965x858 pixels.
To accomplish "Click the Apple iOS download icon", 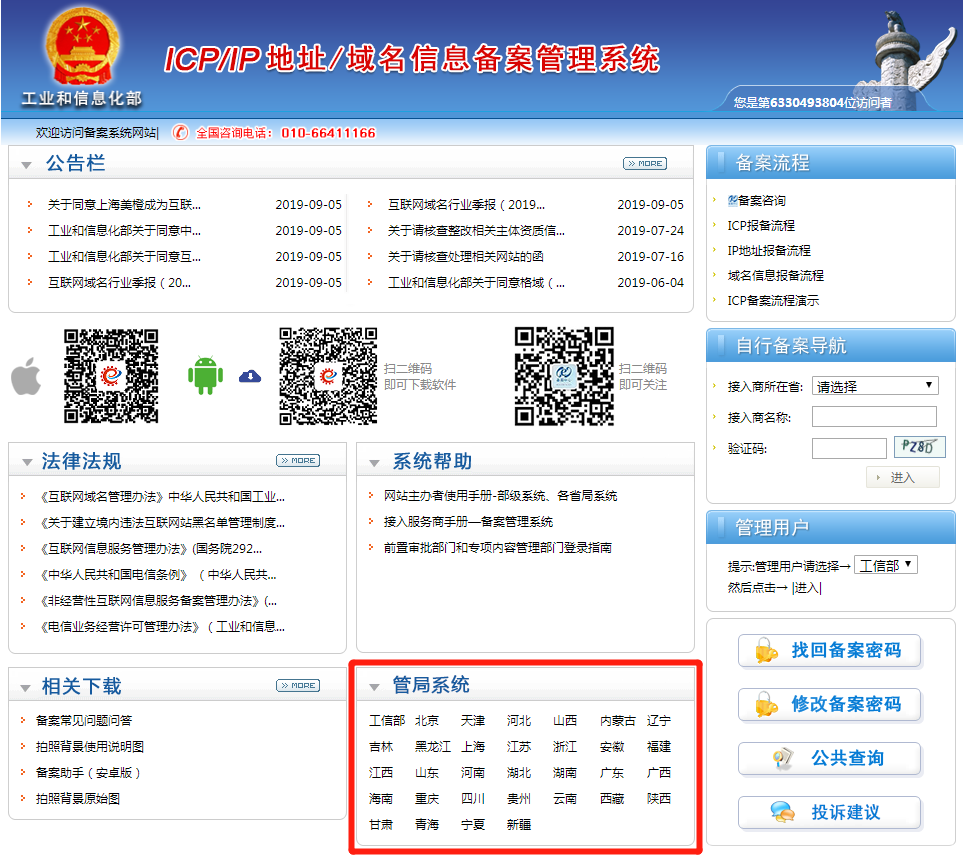I will [26, 378].
